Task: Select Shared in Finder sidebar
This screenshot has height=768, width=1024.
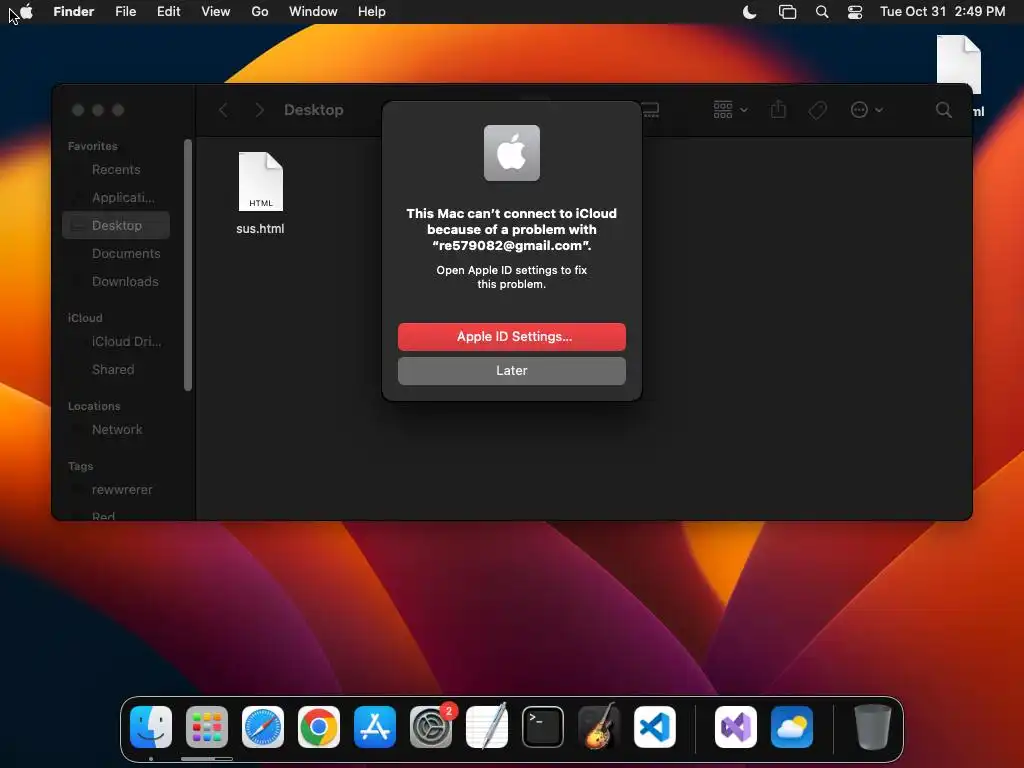Action: (x=116, y=370)
